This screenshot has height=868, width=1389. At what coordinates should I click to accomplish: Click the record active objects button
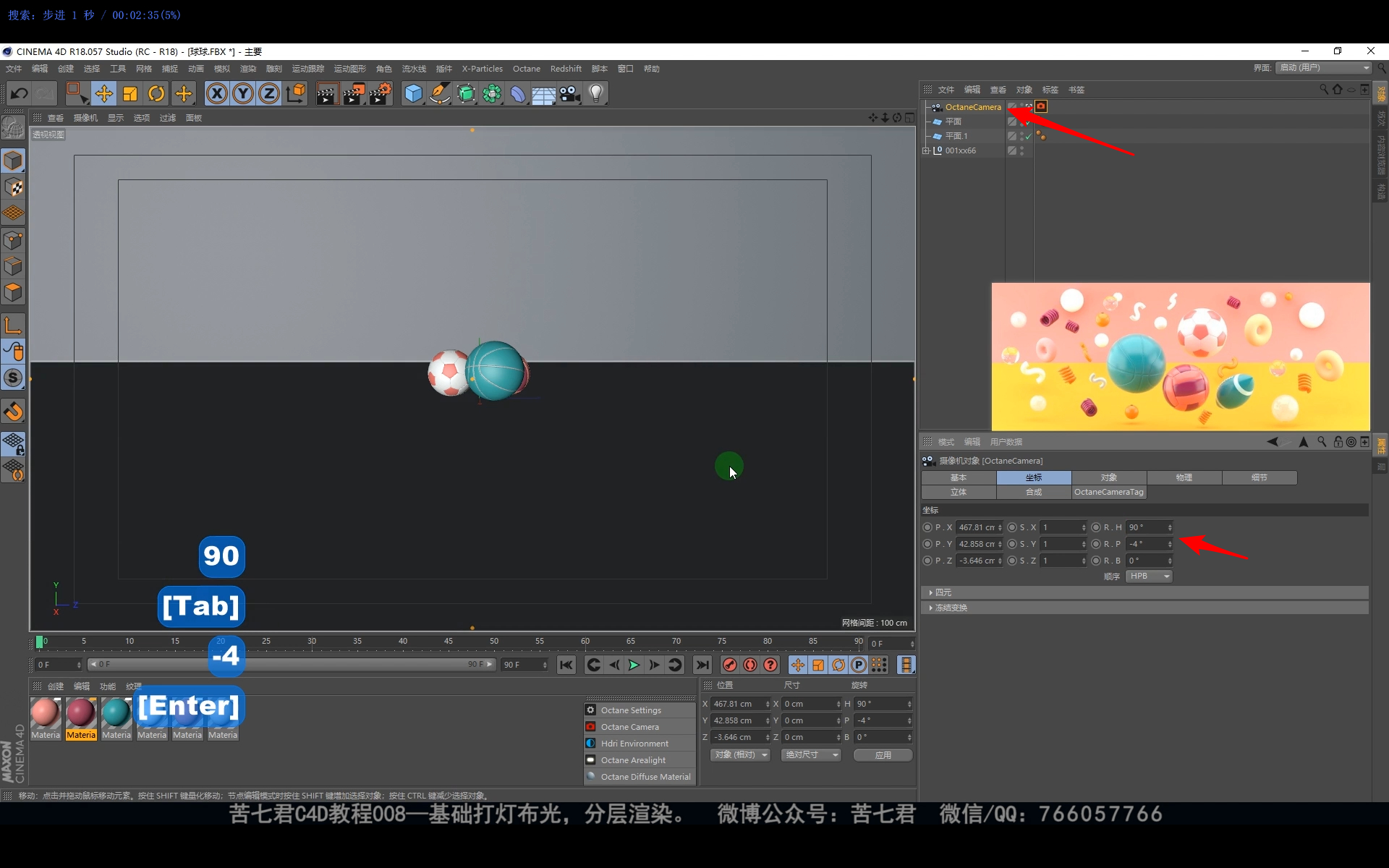[x=729, y=665]
